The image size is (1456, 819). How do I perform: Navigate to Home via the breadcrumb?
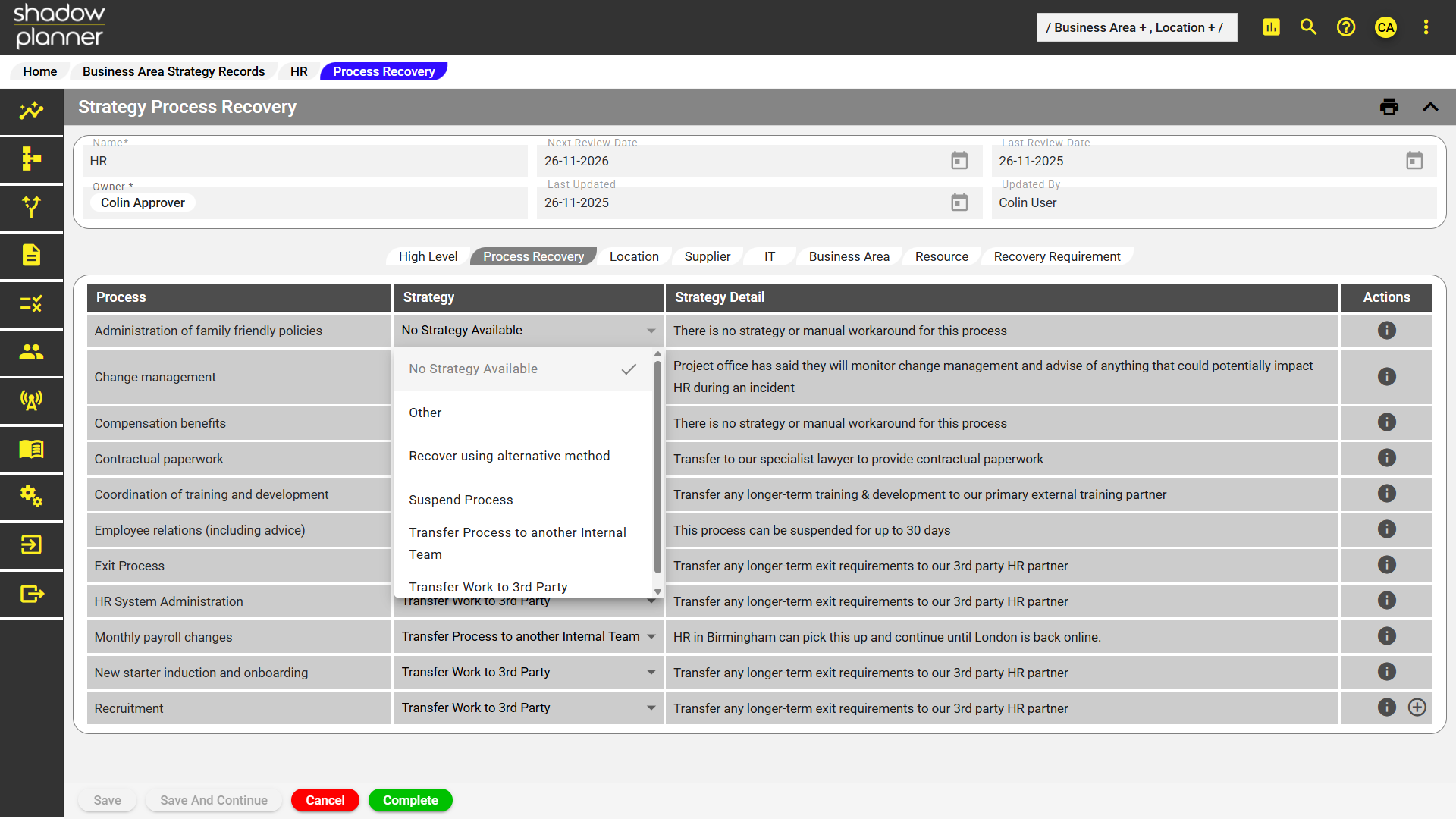tap(39, 71)
